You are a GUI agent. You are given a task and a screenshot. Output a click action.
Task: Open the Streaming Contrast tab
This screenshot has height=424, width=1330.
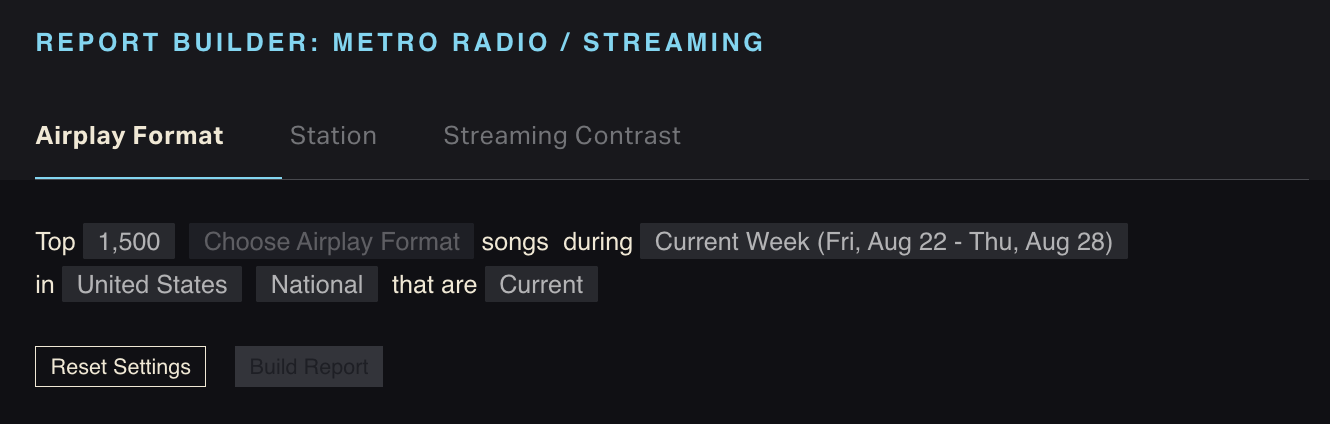tap(562, 136)
